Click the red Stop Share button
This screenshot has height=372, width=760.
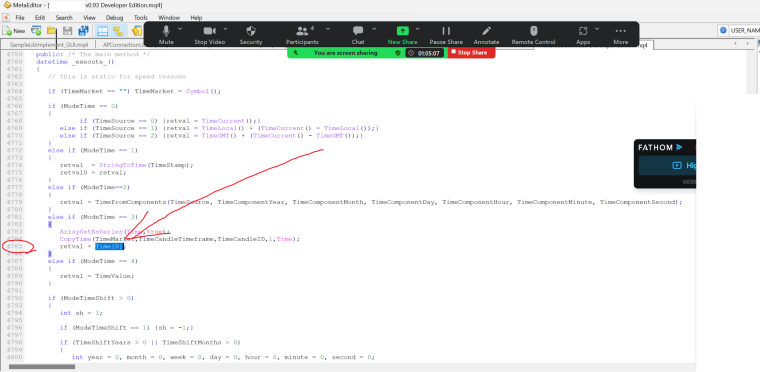tap(471, 52)
